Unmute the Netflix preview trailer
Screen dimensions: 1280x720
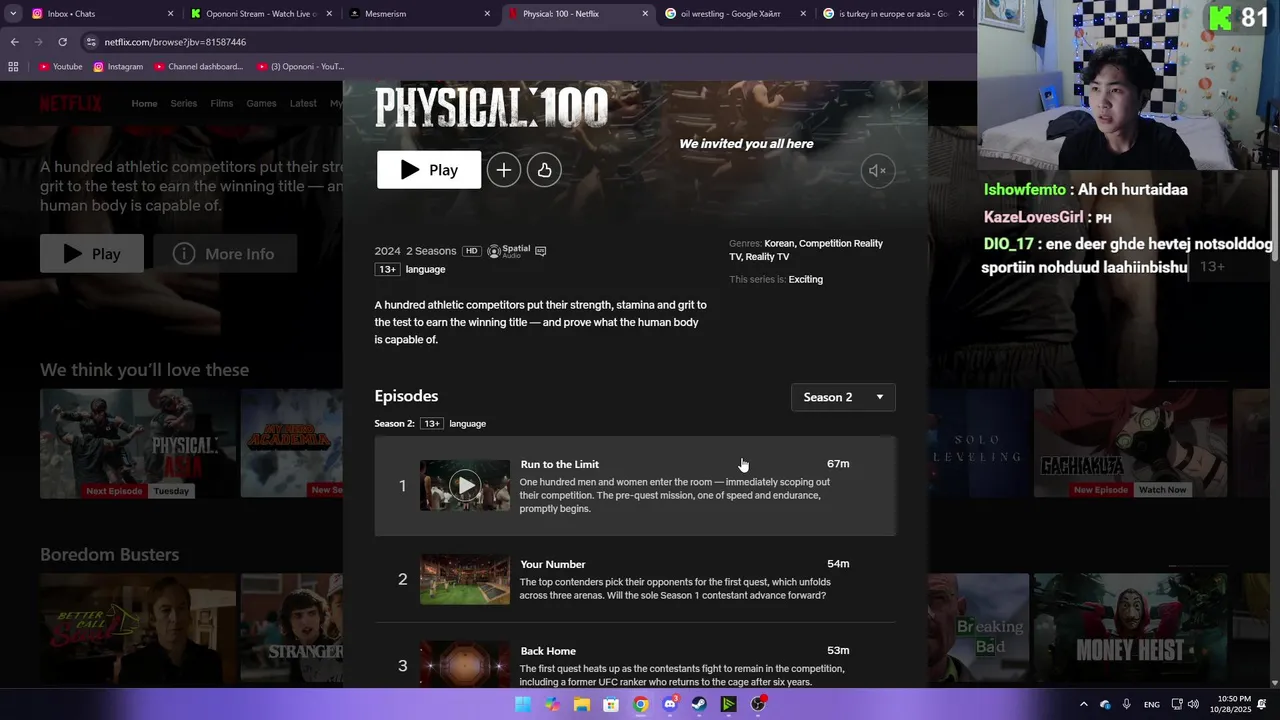(878, 171)
